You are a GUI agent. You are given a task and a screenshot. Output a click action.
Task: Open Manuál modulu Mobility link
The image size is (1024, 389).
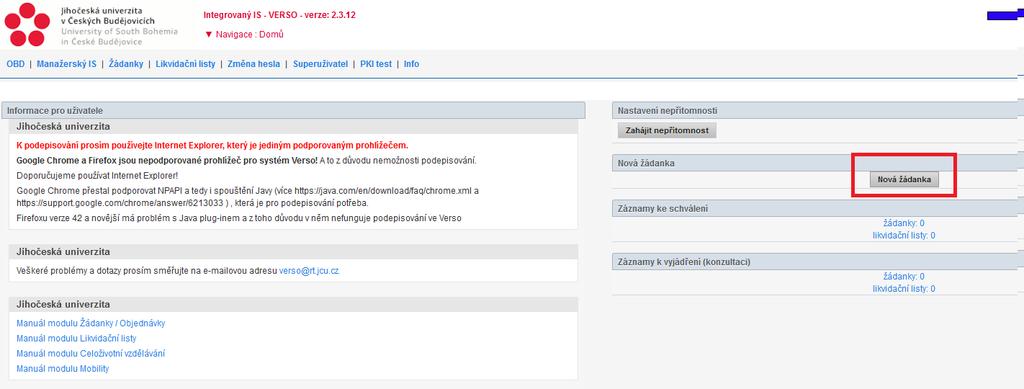click(x=62, y=369)
